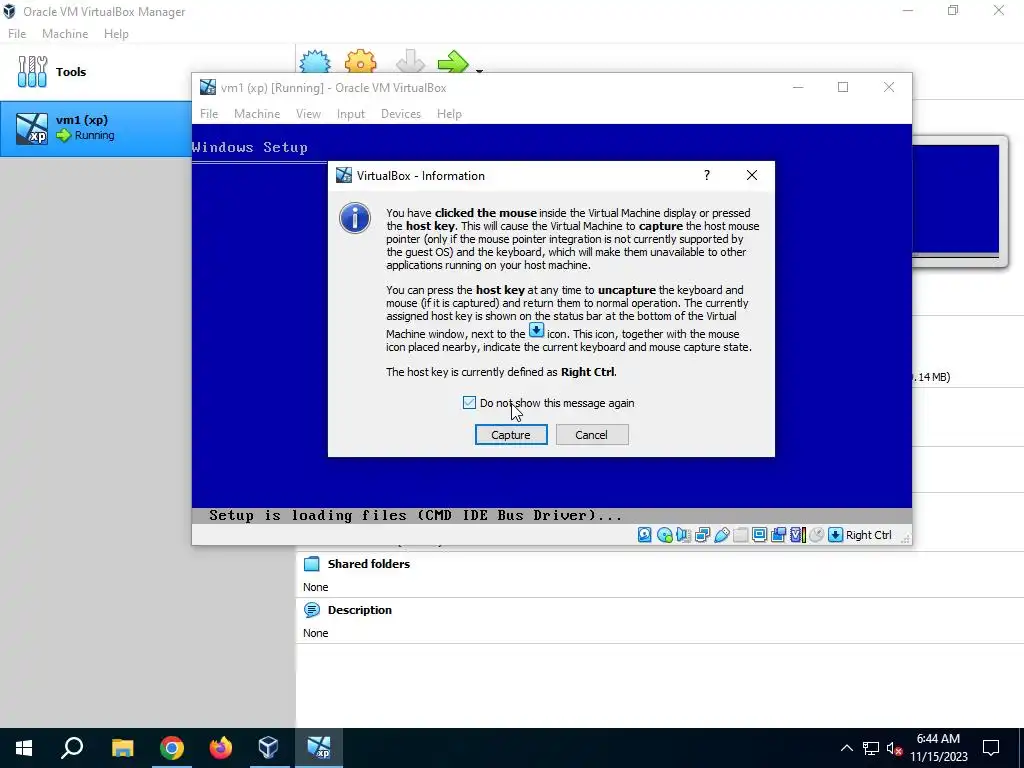1024x768 pixels.
Task: Open taskbar Search
Action: (72, 748)
